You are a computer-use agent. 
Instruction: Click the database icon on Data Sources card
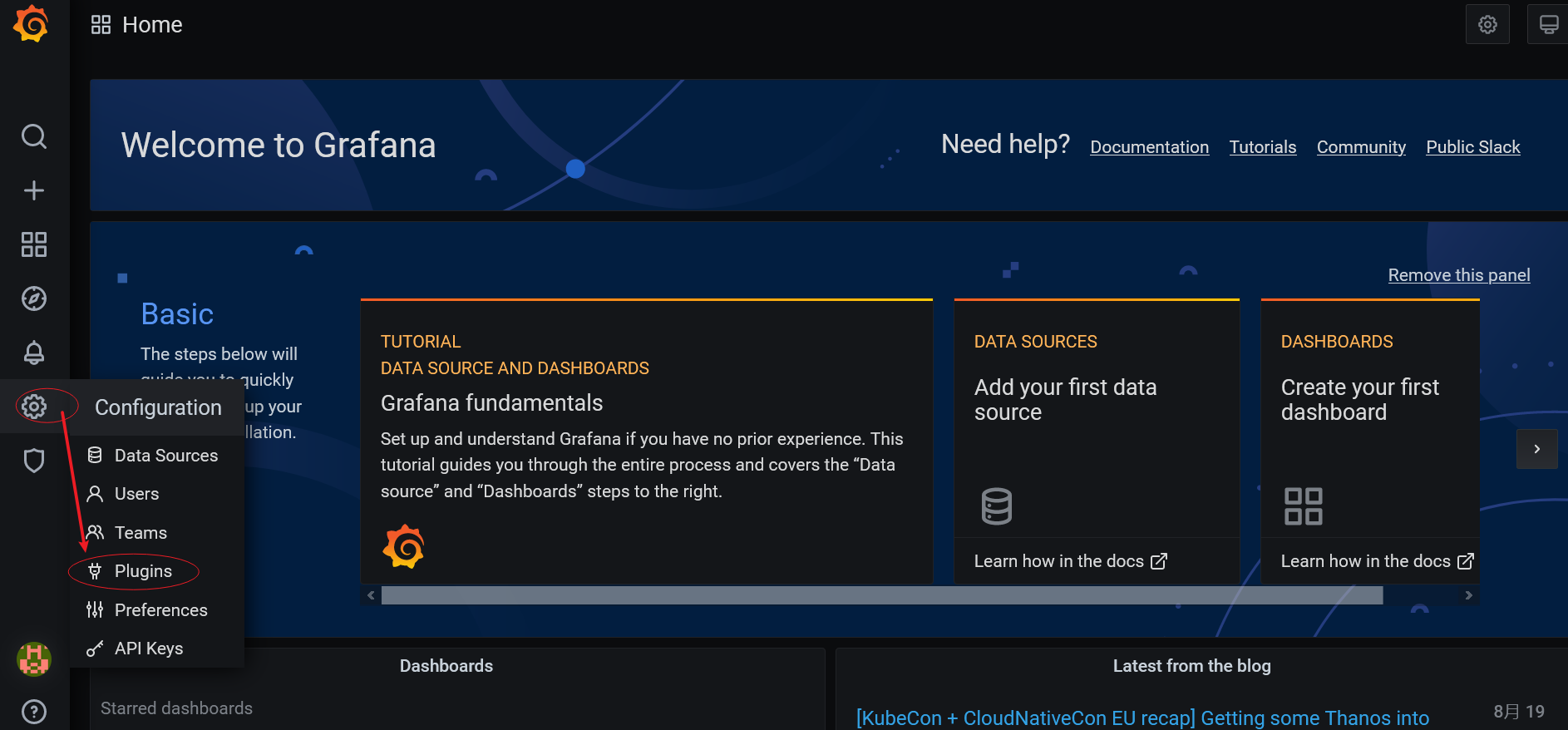996,506
